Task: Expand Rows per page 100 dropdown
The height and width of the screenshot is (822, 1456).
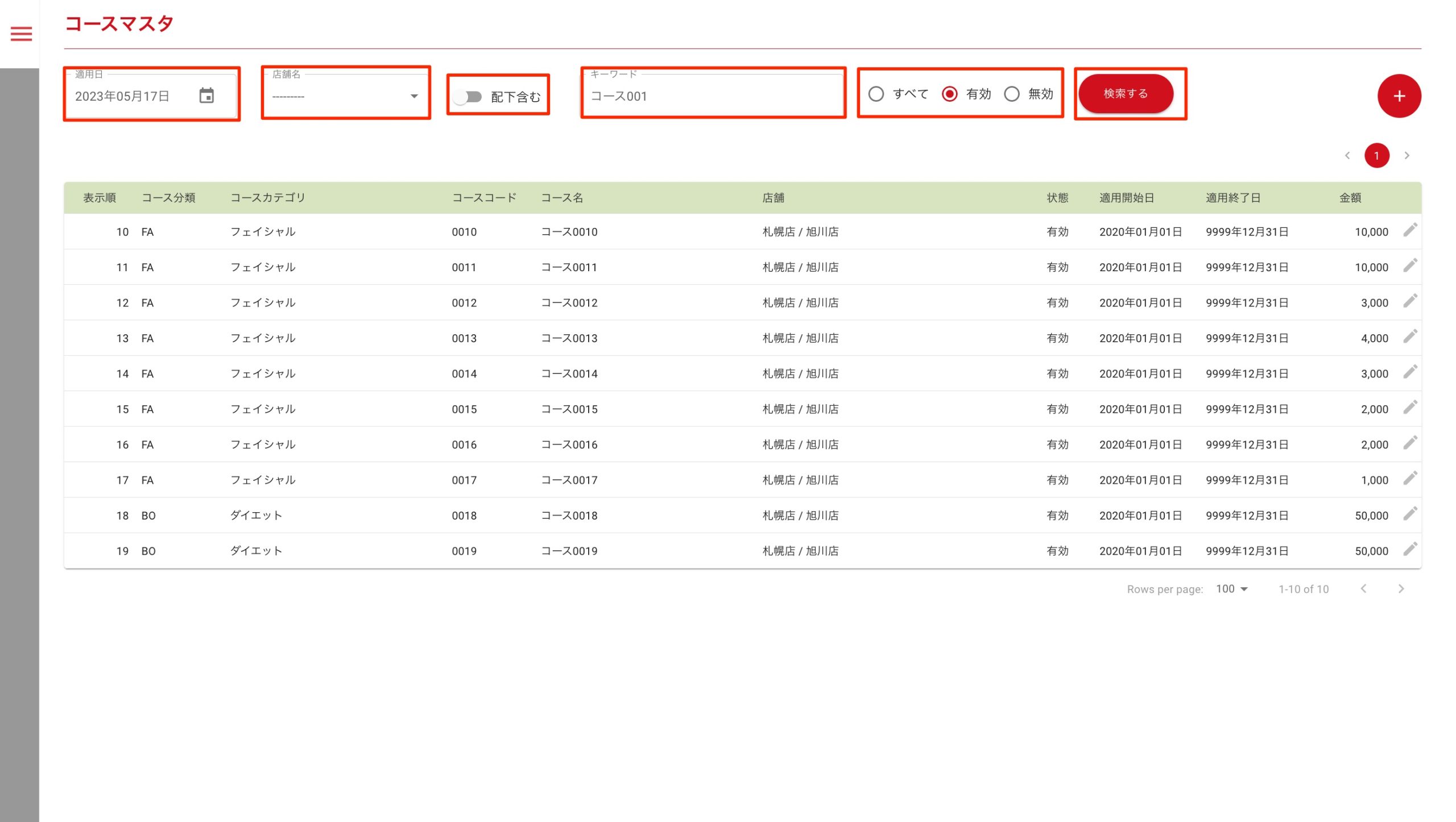Action: (1231, 589)
